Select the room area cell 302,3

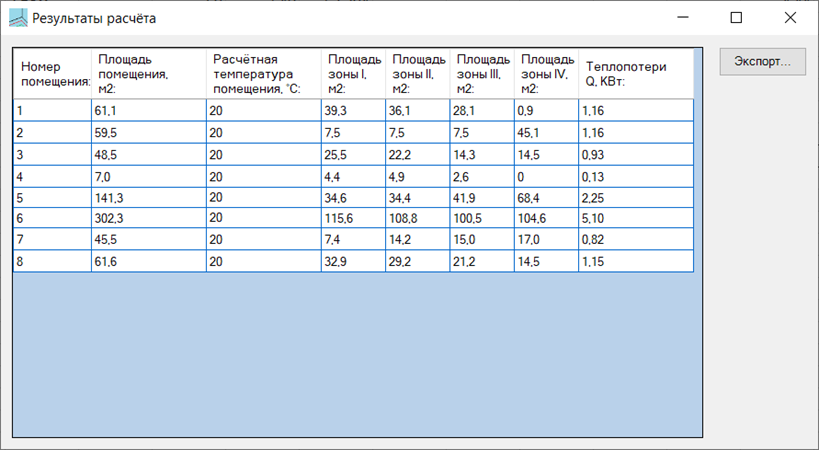click(x=148, y=218)
